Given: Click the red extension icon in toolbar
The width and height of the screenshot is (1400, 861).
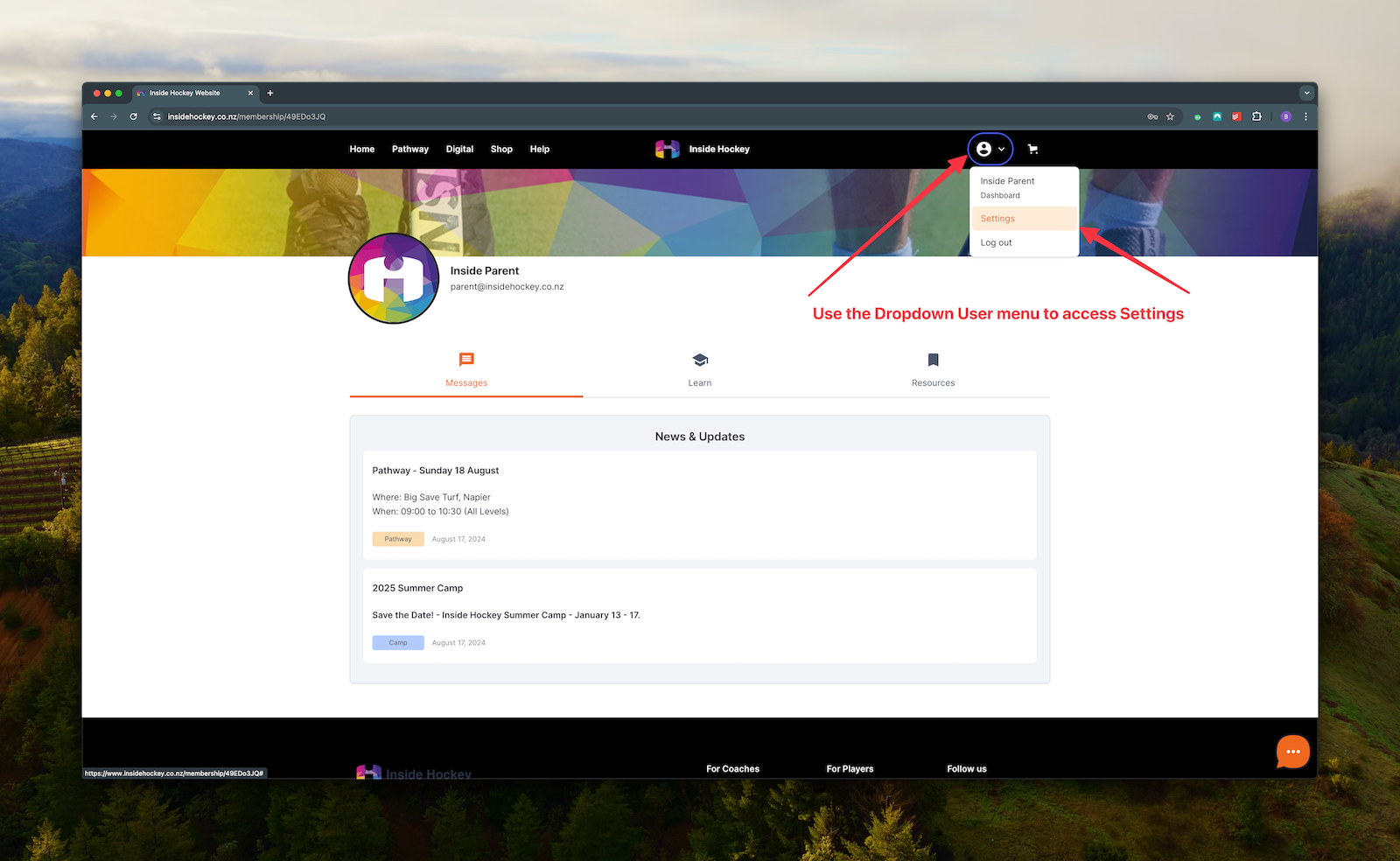Looking at the screenshot, I should point(1236,116).
